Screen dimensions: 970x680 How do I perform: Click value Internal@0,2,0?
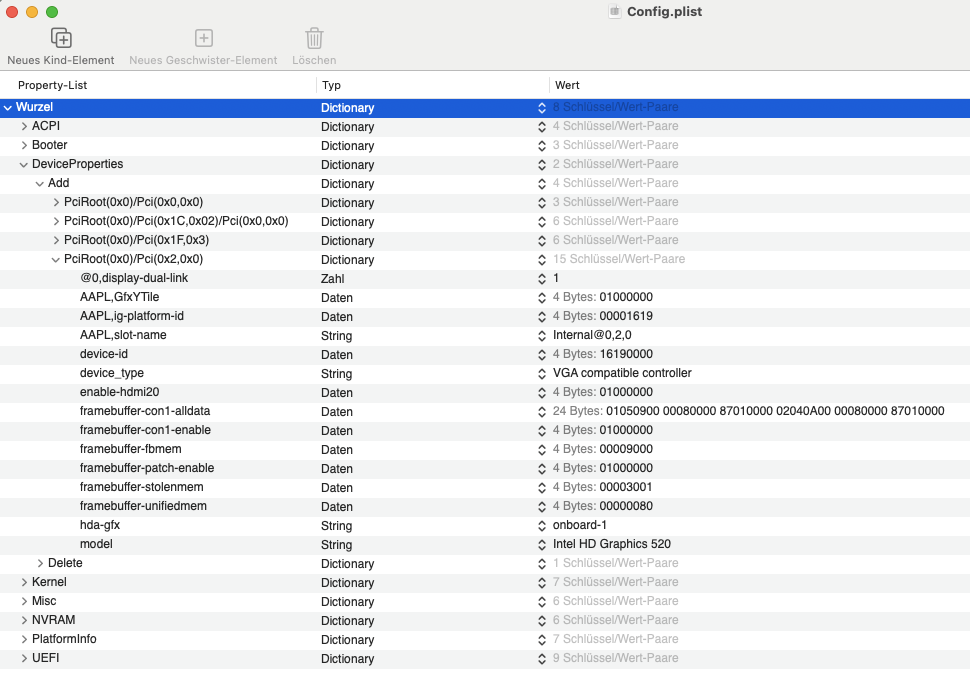592,335
